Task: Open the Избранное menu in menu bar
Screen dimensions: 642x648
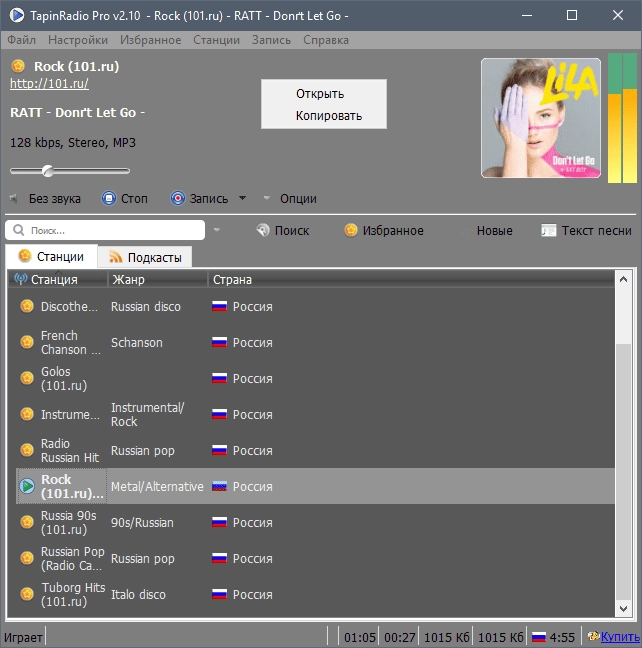Action: click(x=150, y=40)
